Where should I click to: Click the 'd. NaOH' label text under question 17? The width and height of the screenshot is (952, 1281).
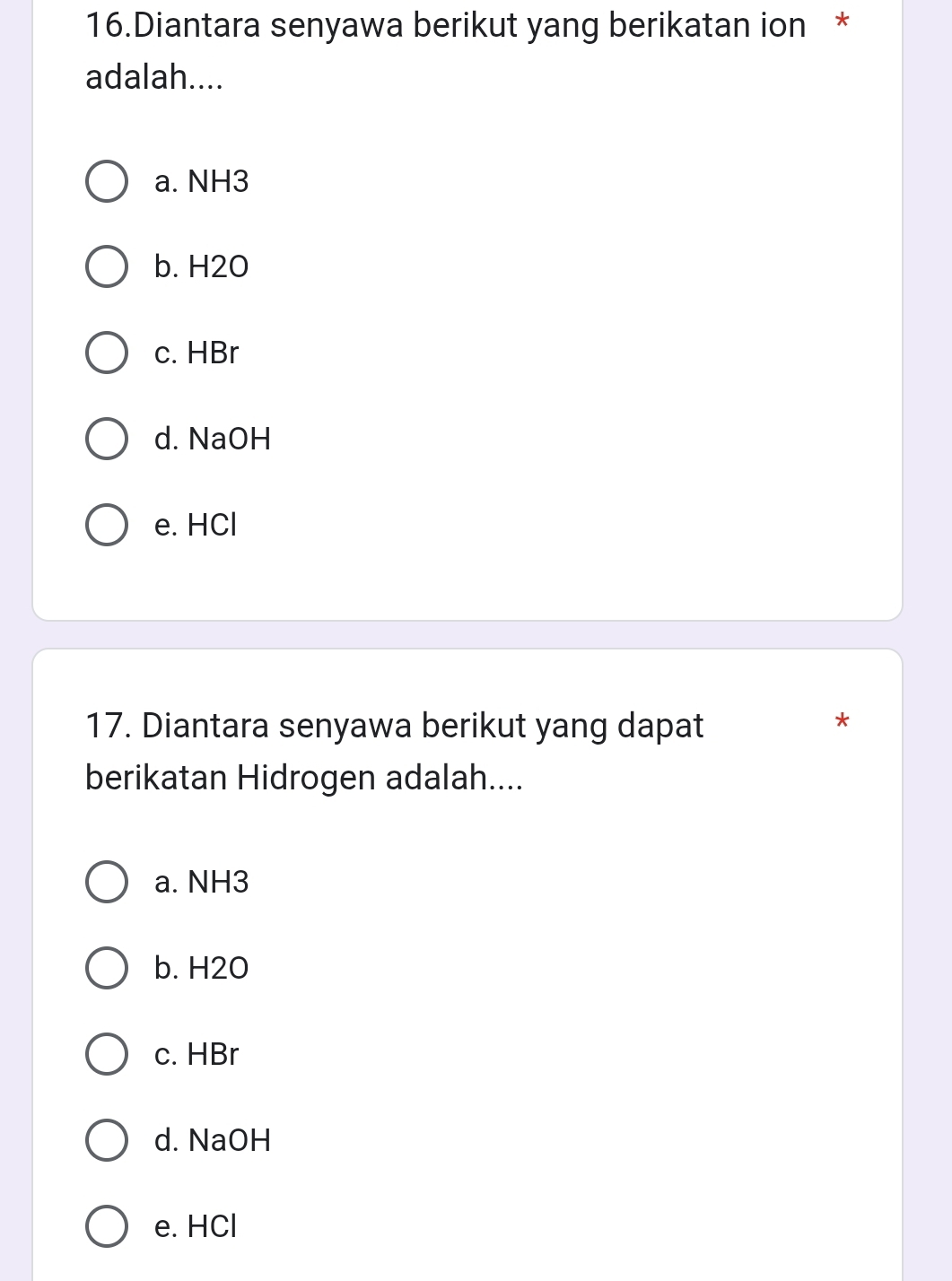pos(212,1140)
